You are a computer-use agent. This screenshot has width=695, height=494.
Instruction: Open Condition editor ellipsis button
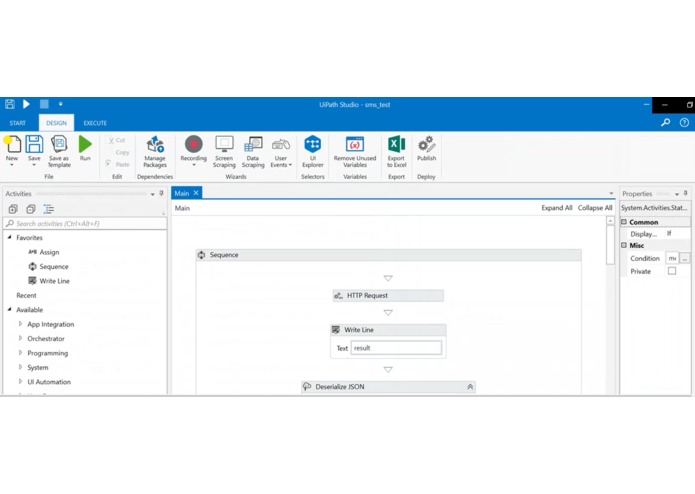point(685,258)
